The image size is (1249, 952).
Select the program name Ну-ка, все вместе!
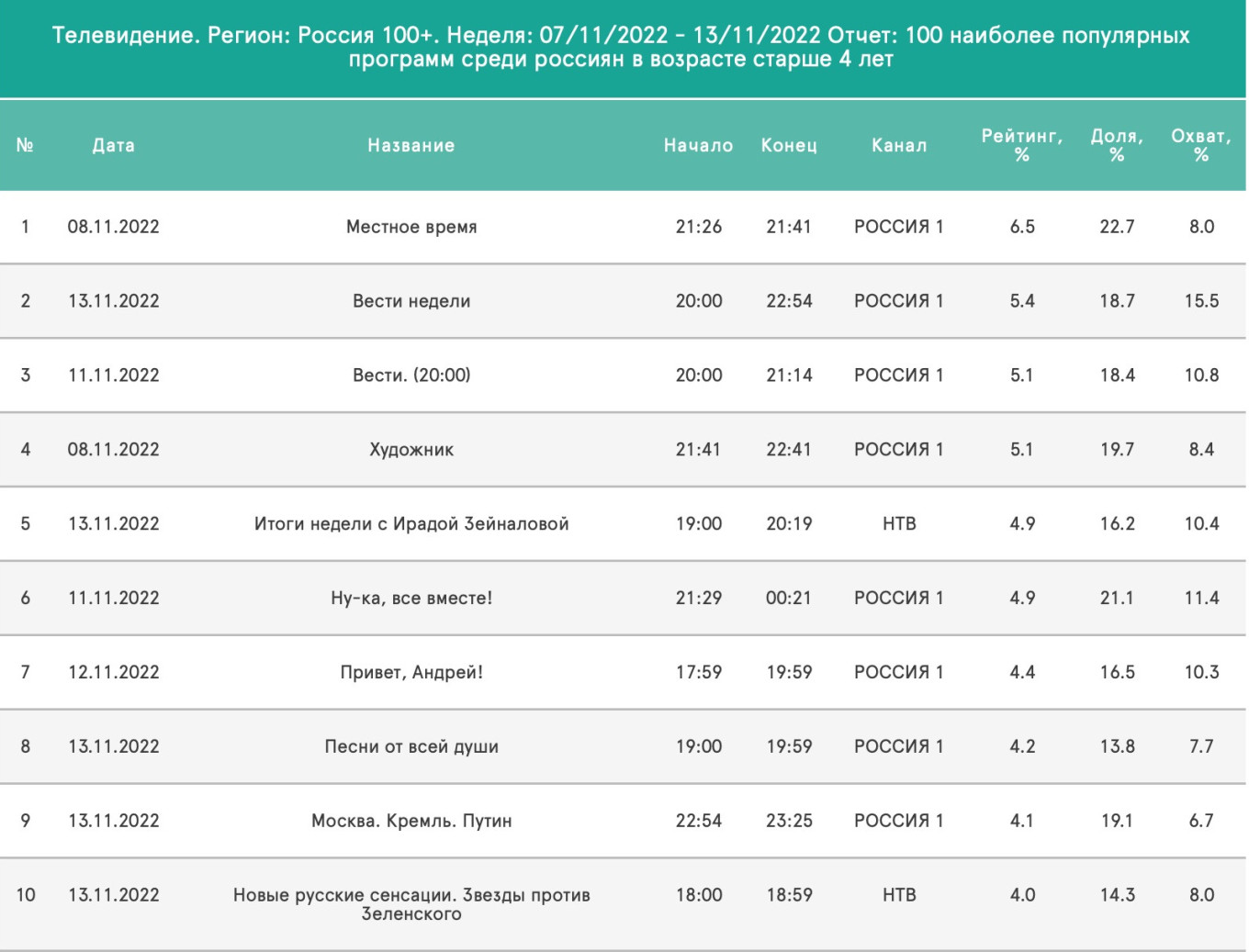coord(411,599)
